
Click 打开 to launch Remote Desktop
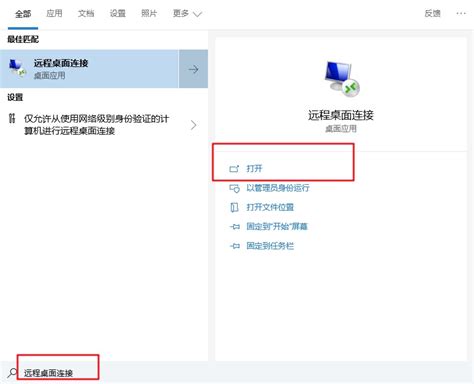click(x=254, y=168)
